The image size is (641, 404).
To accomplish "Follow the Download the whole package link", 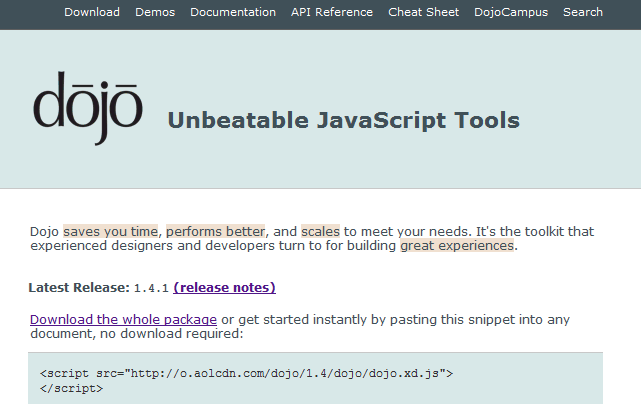I will pos(123,319).
